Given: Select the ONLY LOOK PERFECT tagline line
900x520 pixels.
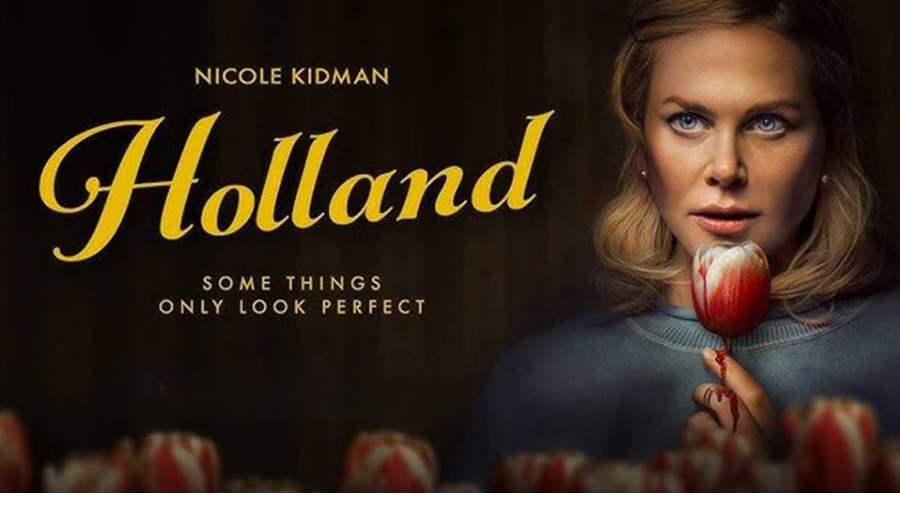Looking at the screenshot, I should [292, 307].
